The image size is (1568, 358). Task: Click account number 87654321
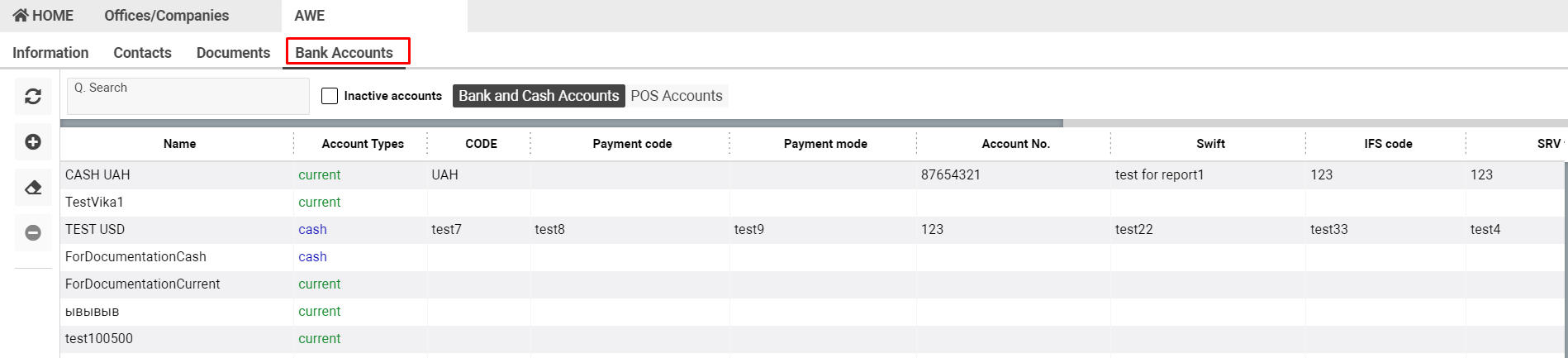951,175
